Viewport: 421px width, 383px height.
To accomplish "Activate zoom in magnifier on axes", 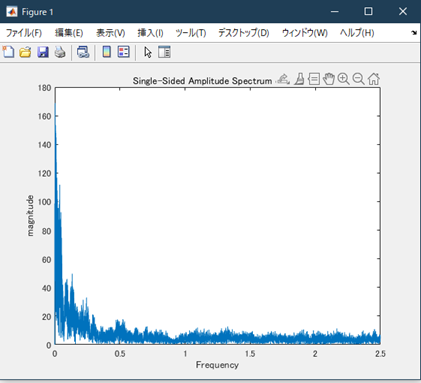I will point(343,79).
